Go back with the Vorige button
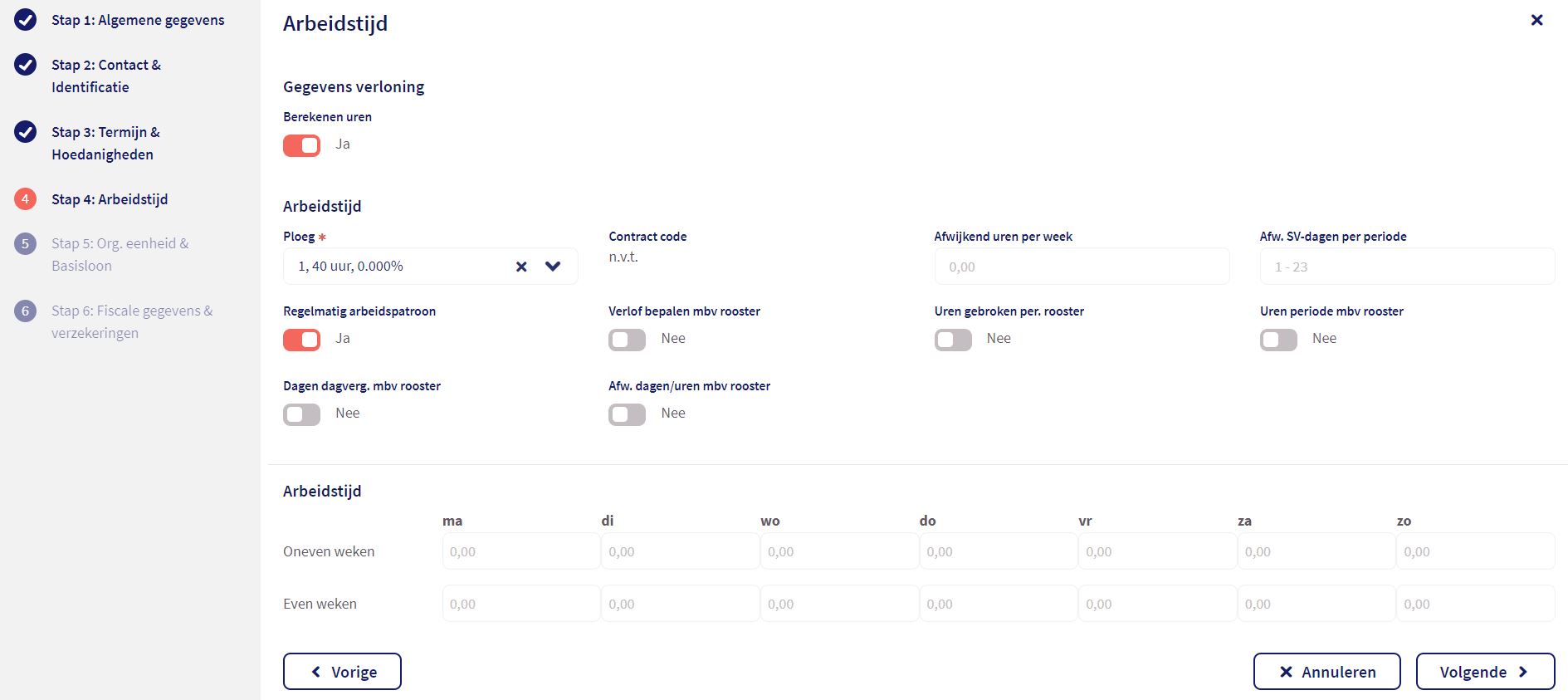1568x700 pixels. pos(342,672)
